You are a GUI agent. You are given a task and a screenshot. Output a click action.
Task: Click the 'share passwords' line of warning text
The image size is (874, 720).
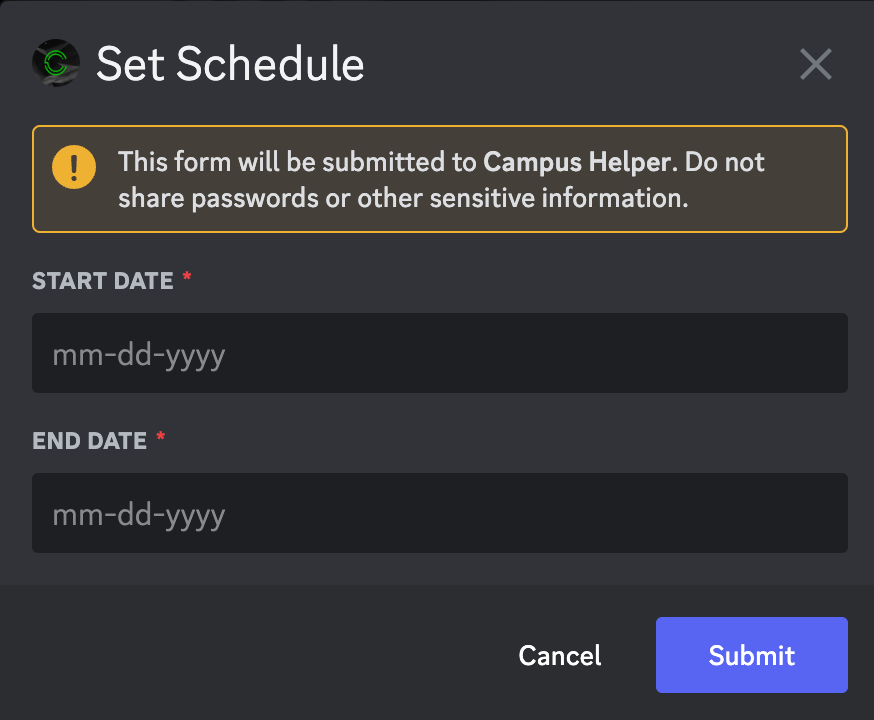[403, 198]
